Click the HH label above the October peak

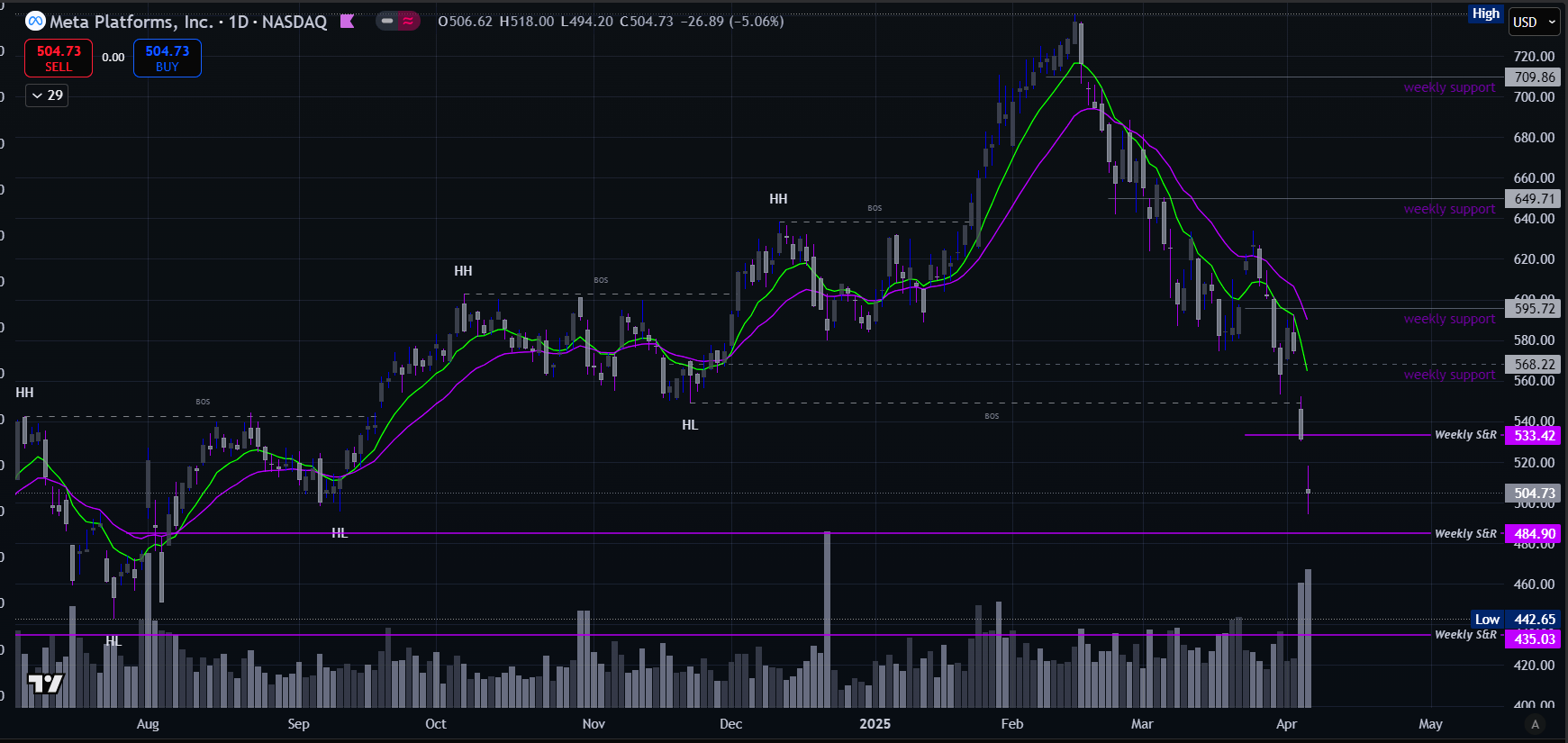pos(463,271)
